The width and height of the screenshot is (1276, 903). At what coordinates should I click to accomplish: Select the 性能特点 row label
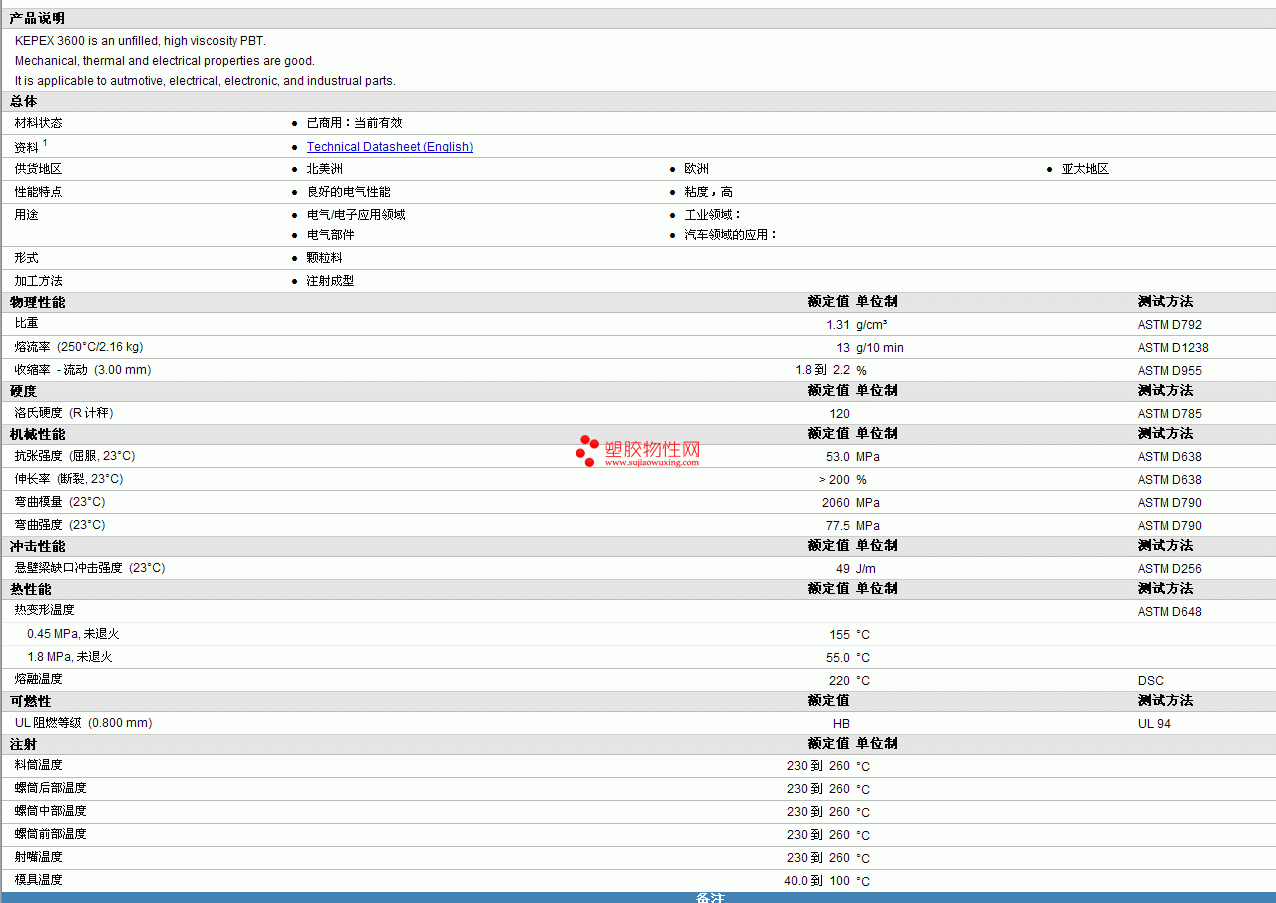click(38, 192)
